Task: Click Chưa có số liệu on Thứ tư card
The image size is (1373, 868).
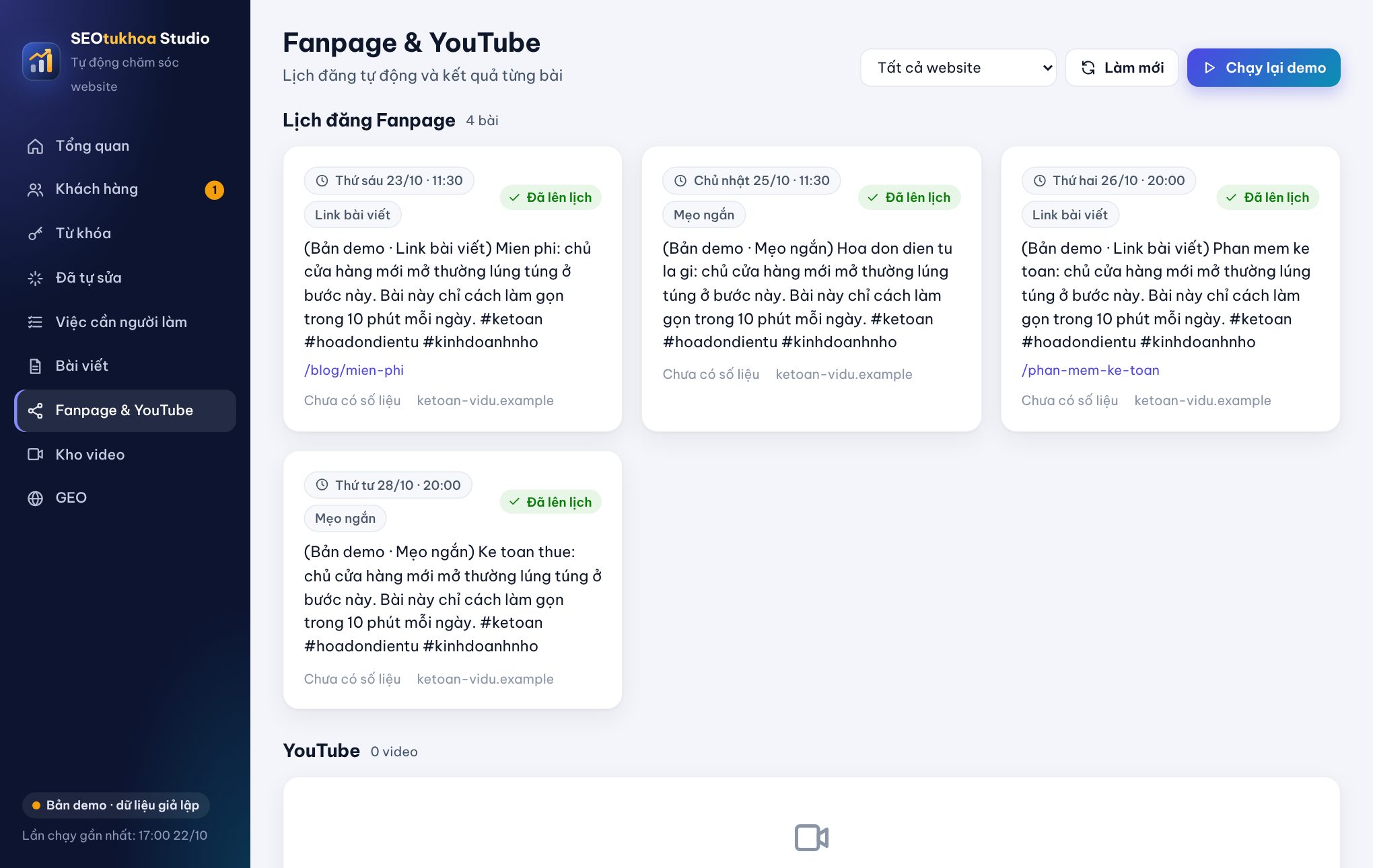Action: 352,679
